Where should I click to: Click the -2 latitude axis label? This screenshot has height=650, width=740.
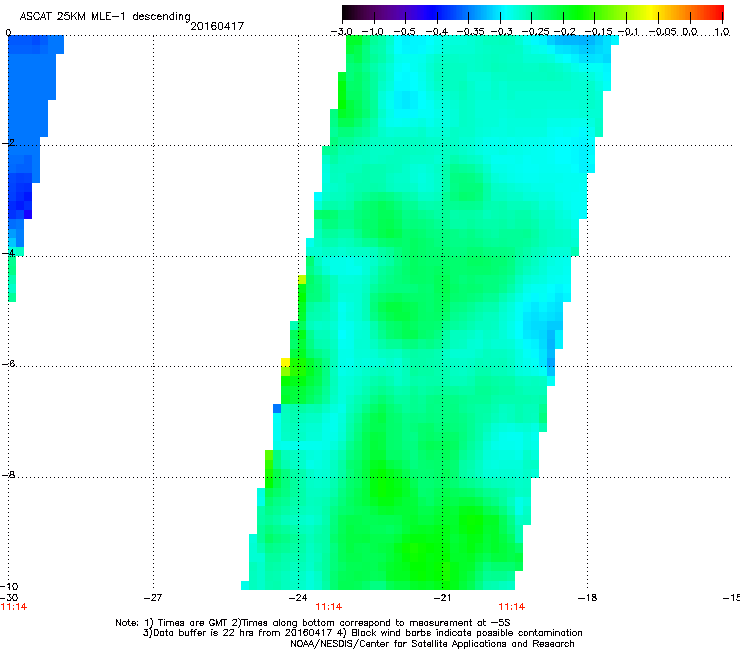(x=8, y=143)
